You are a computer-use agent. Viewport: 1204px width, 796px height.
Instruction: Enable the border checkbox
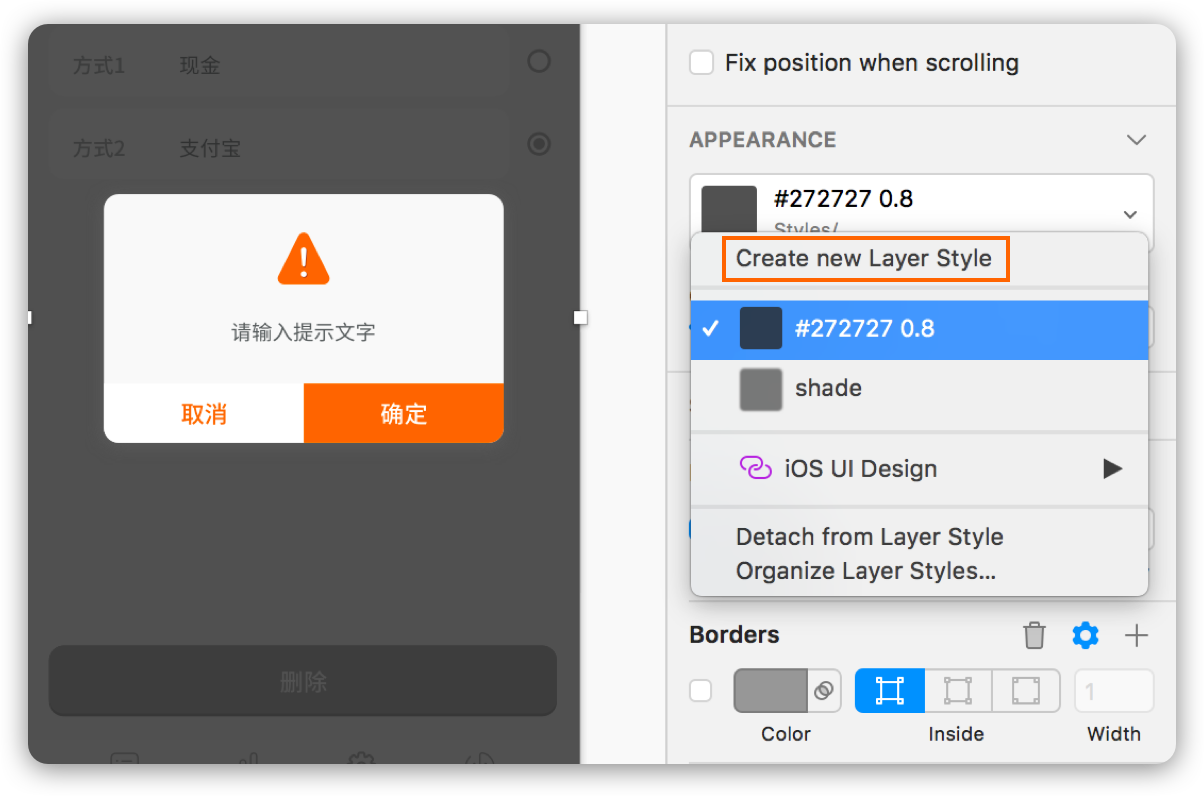(701, 690)
